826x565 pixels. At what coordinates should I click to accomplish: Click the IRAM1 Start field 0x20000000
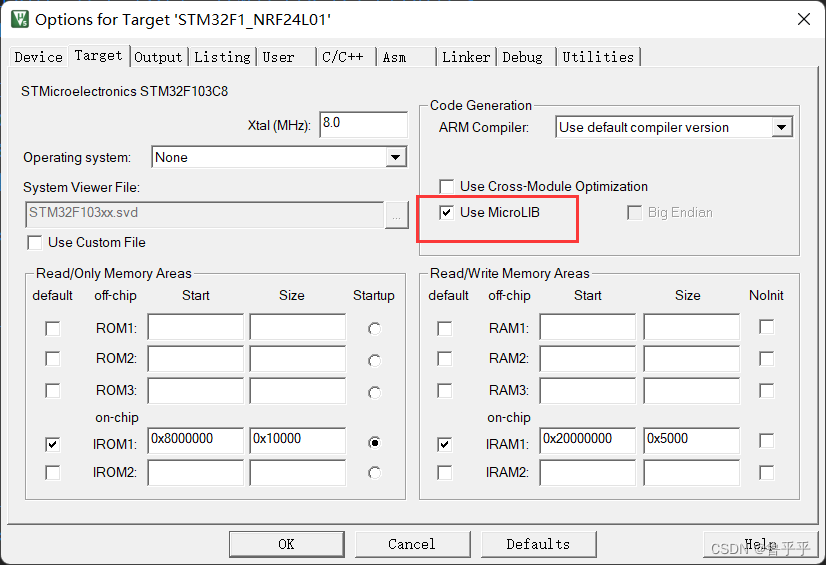(587, 440)
